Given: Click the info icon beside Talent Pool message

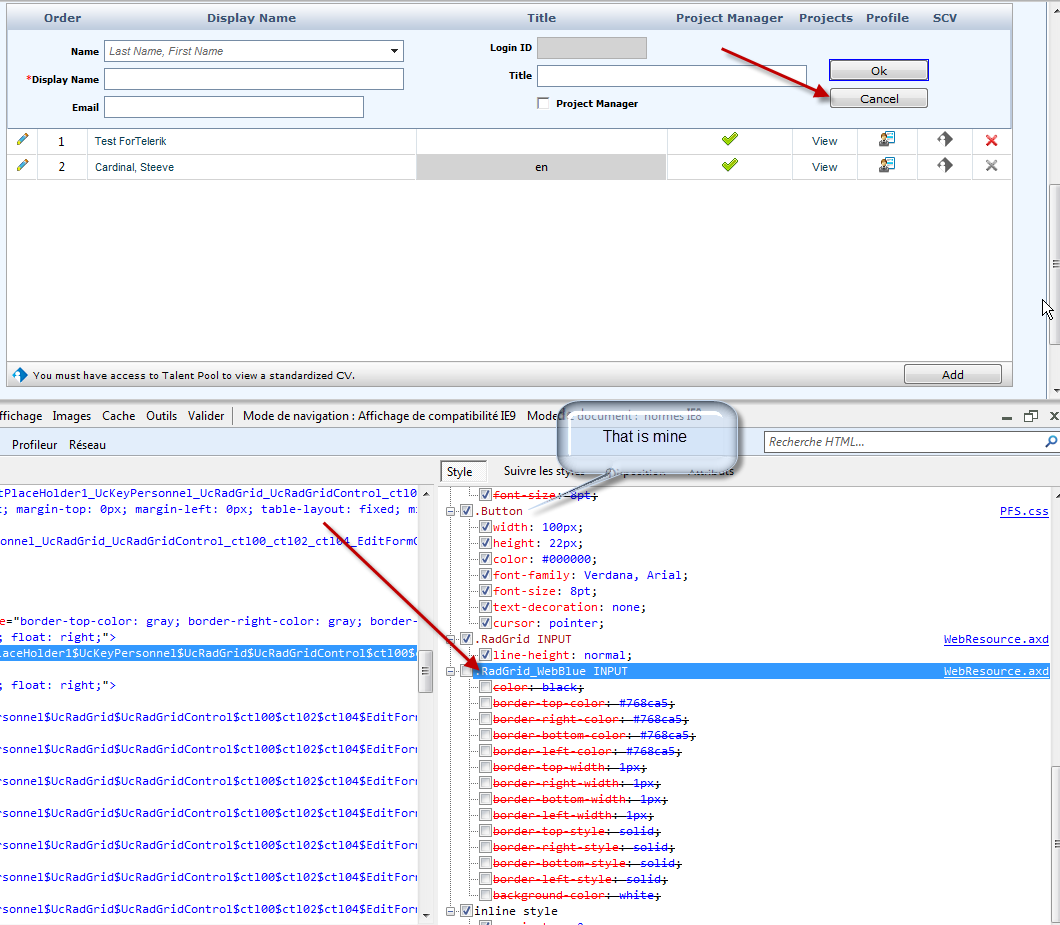Looking at the screenshot, I should click(20, 375).
